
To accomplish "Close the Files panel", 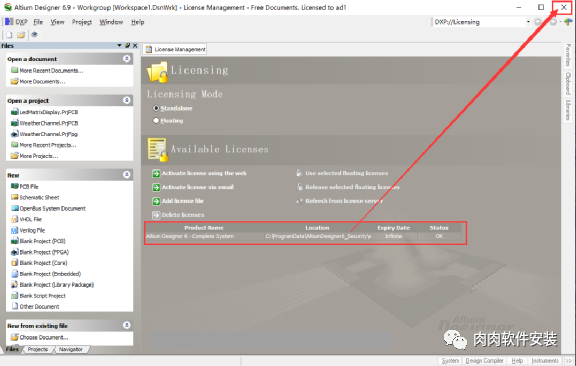I will (x=135, y=46).
